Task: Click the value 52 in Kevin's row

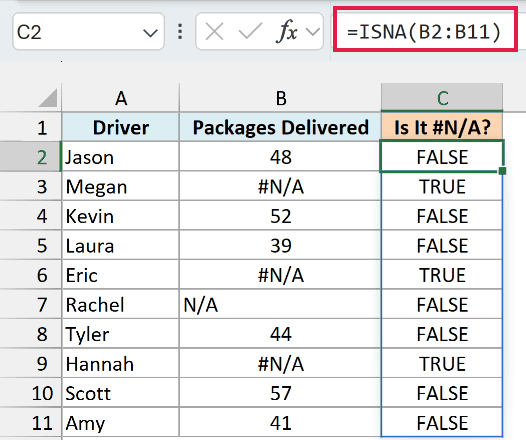Action: click(280, 216)
